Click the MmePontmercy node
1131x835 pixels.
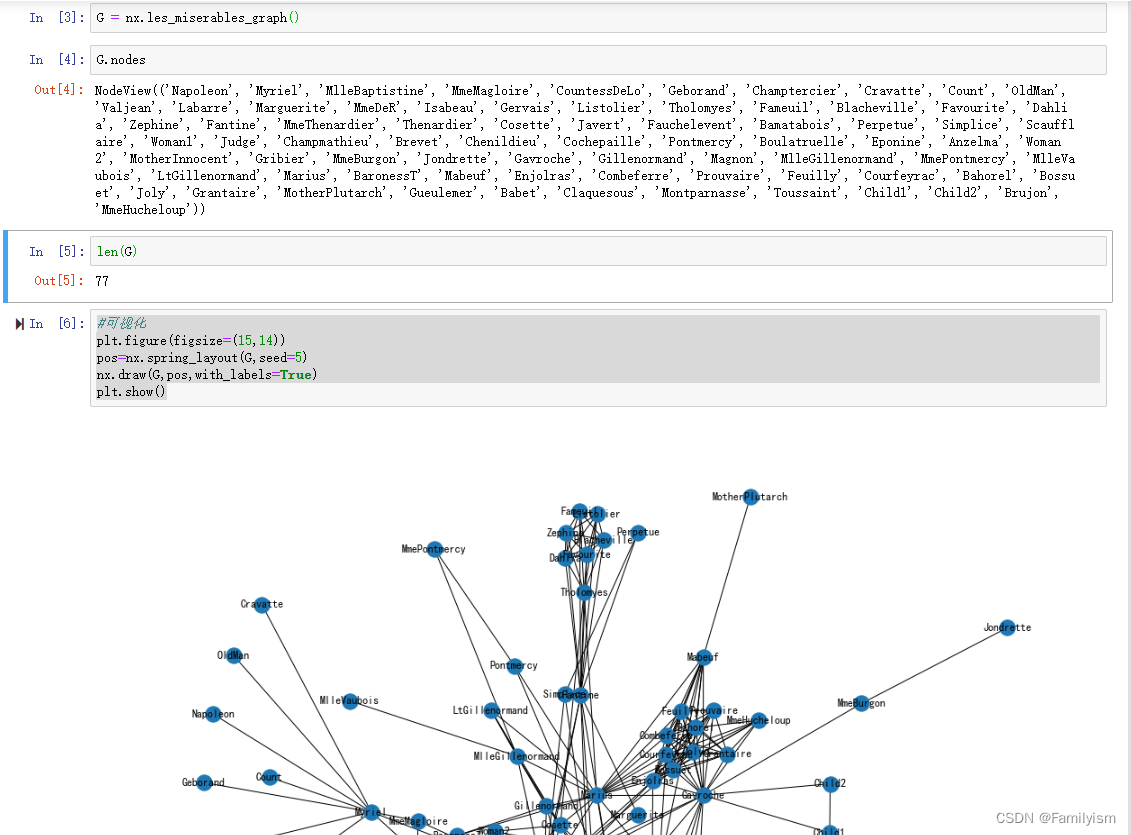[435, 549]
